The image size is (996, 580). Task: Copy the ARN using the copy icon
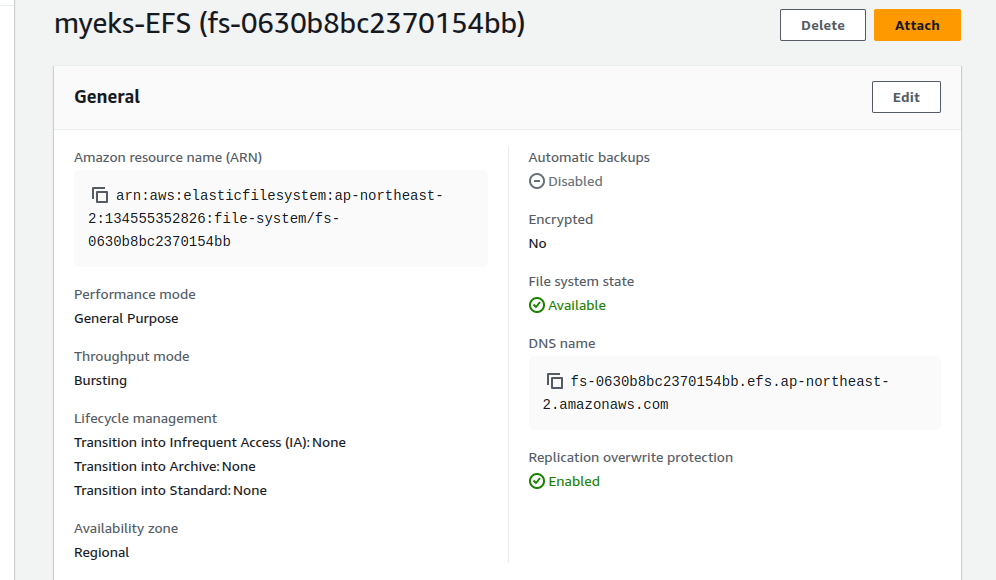coord(100,195)
